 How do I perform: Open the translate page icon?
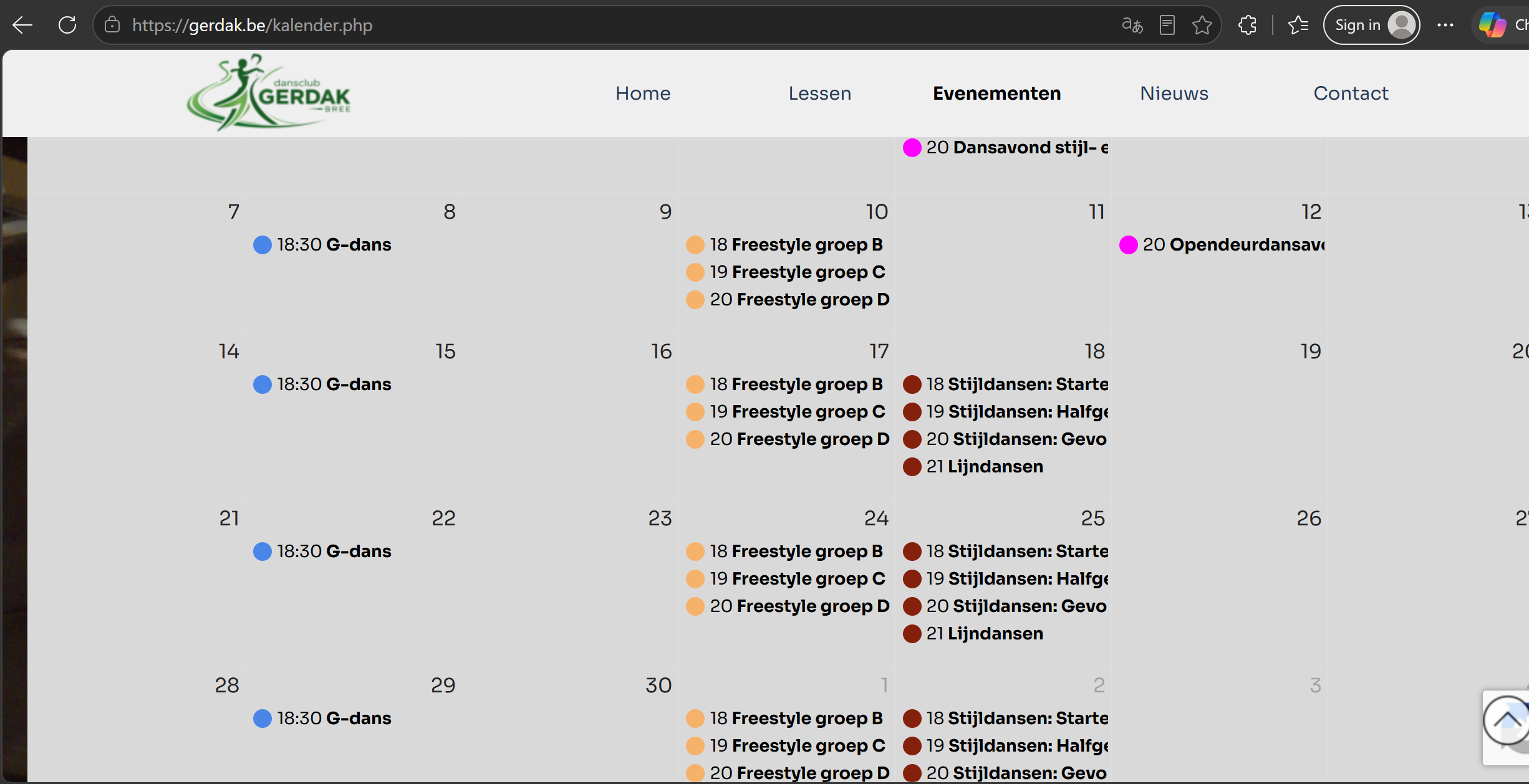pyautogui.click(x=1132, y=25)
